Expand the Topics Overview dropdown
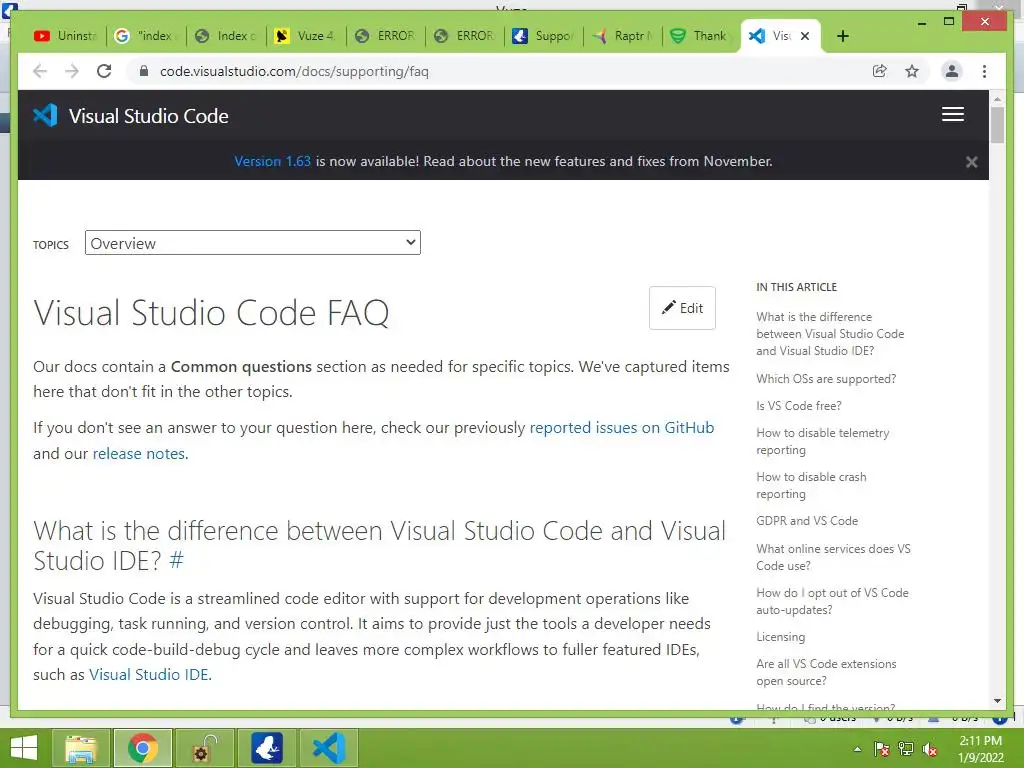 click(x=253, y=243)
